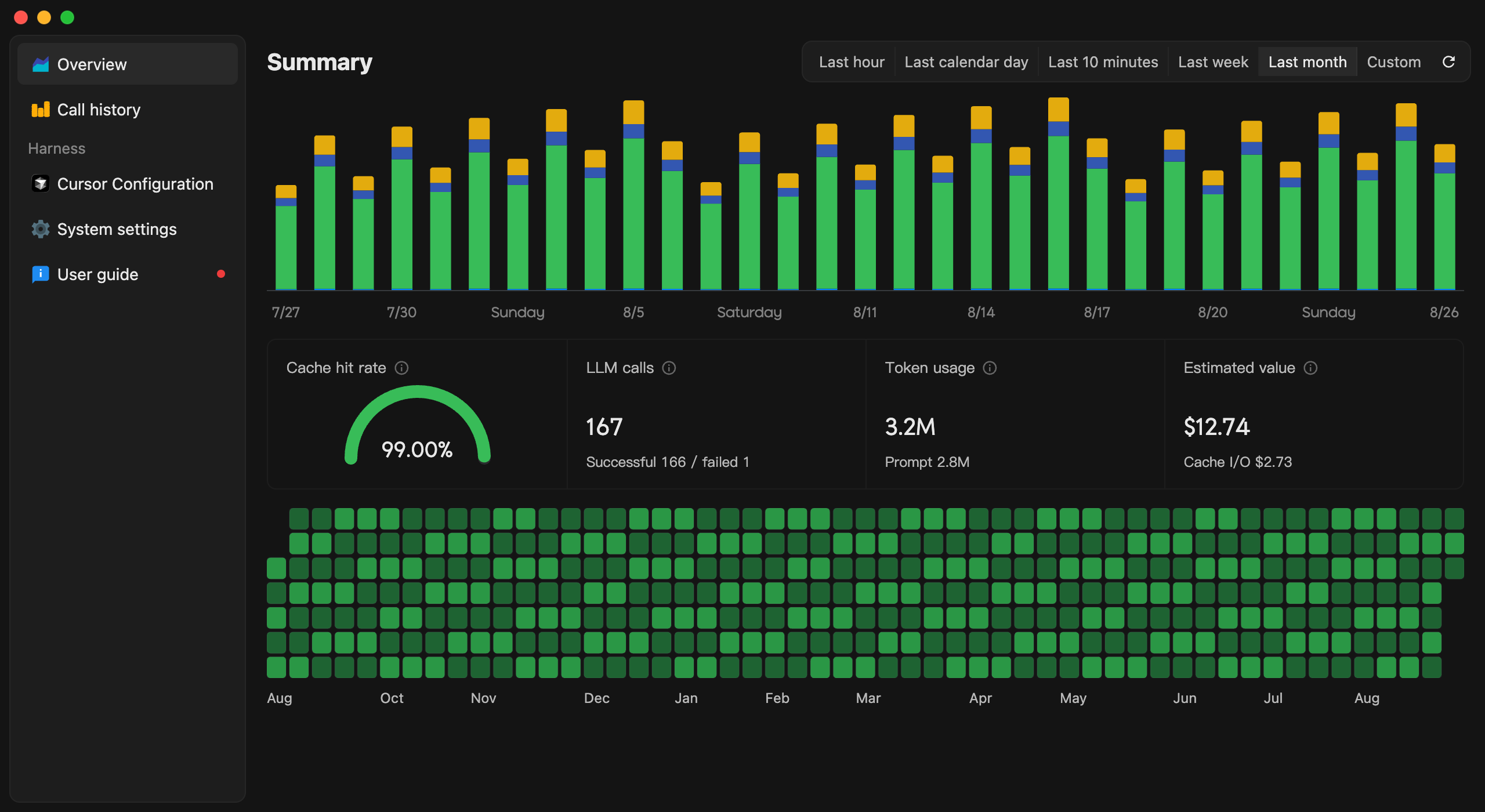1485x812 pixels.
Task: Click the Dec month label under heatmap
Action: click(596, 698)
